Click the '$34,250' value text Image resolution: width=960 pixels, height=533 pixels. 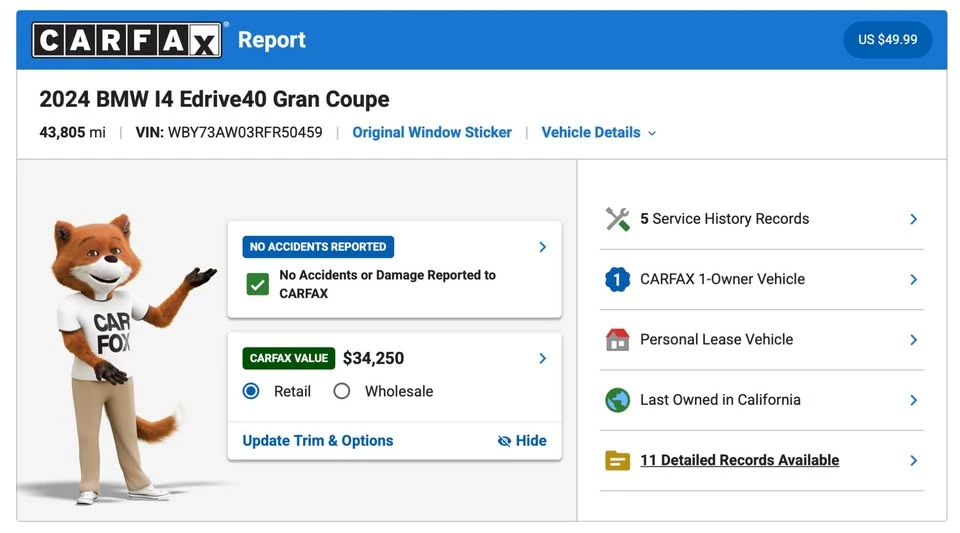pyautogui.click(x=373, y=358)
